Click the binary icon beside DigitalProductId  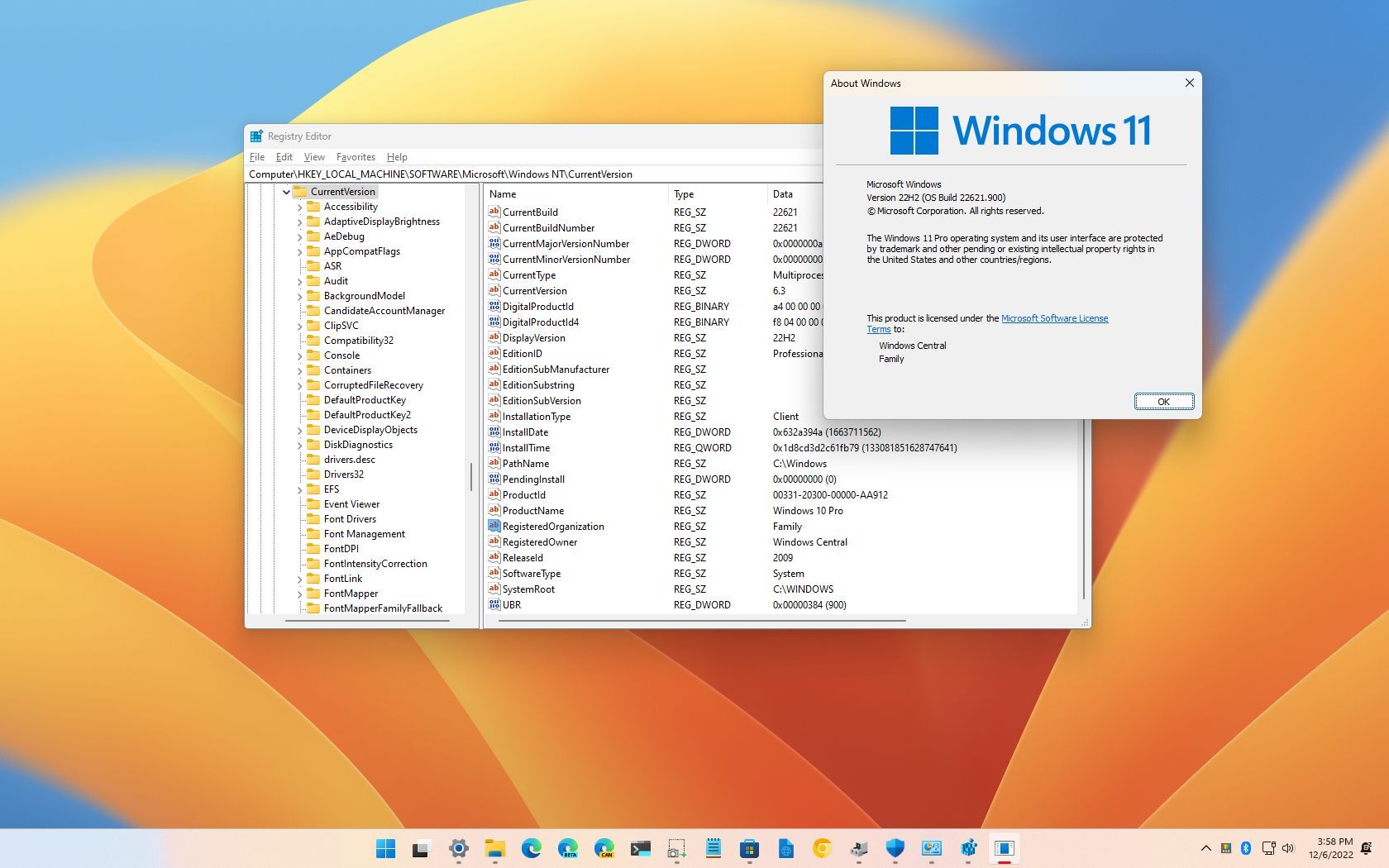494,306
